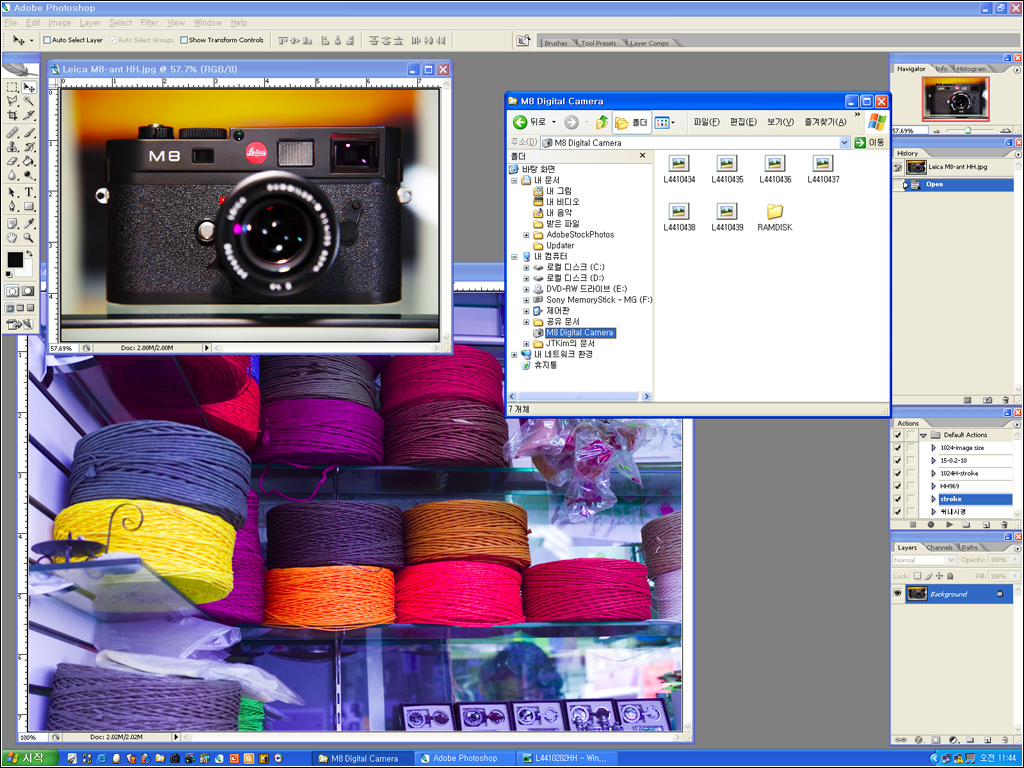Select the Rectangular Marquee tool

click(12, 87)
